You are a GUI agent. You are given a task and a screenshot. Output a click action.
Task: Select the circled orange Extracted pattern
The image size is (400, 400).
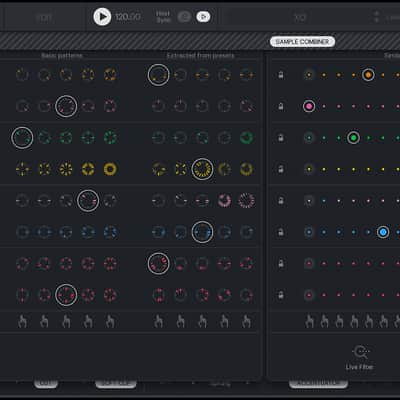pos(158,75)
